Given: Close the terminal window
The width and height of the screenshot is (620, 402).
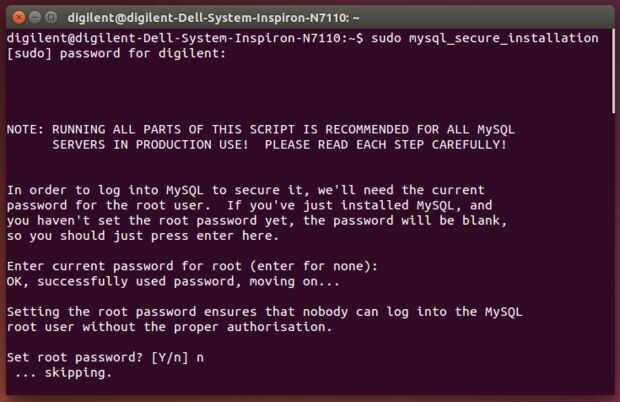Looking at the screenshot, I should tap(19, 17).
